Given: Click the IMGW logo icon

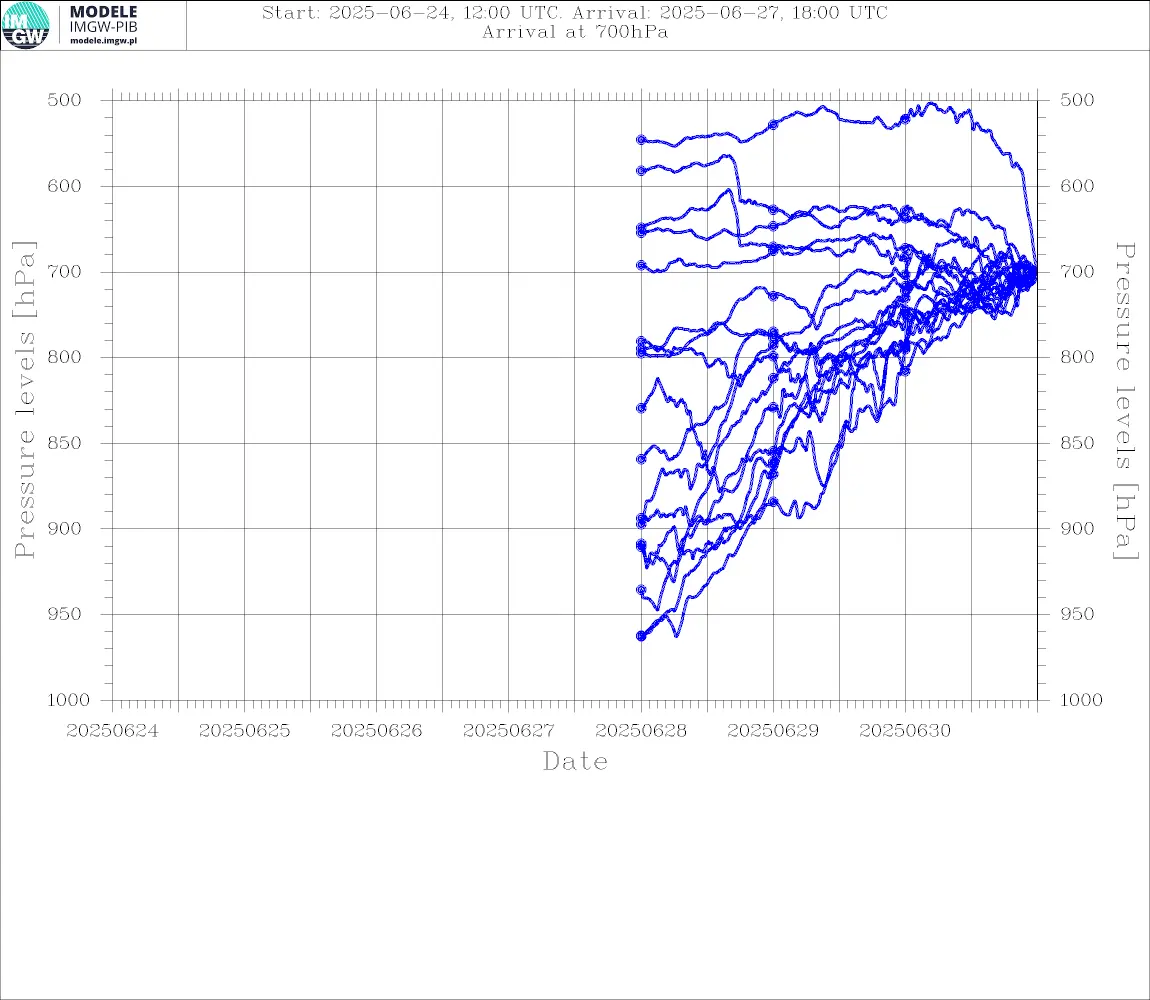Looking at the screenshot, I should click(x=26, y=26).
